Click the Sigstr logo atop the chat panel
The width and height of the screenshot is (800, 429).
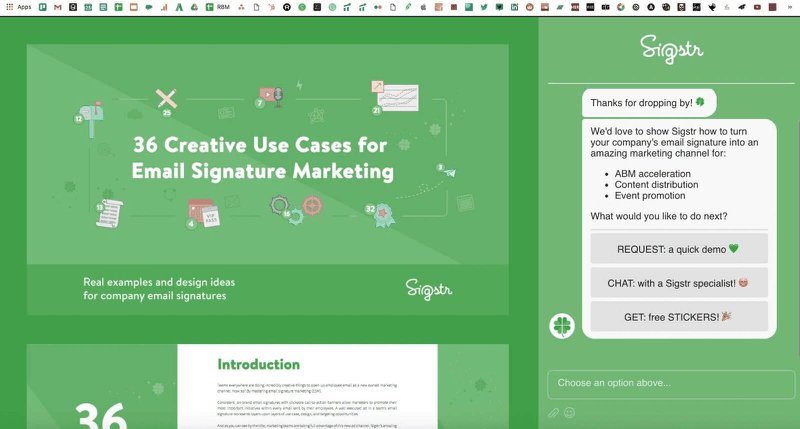(671, 49)
